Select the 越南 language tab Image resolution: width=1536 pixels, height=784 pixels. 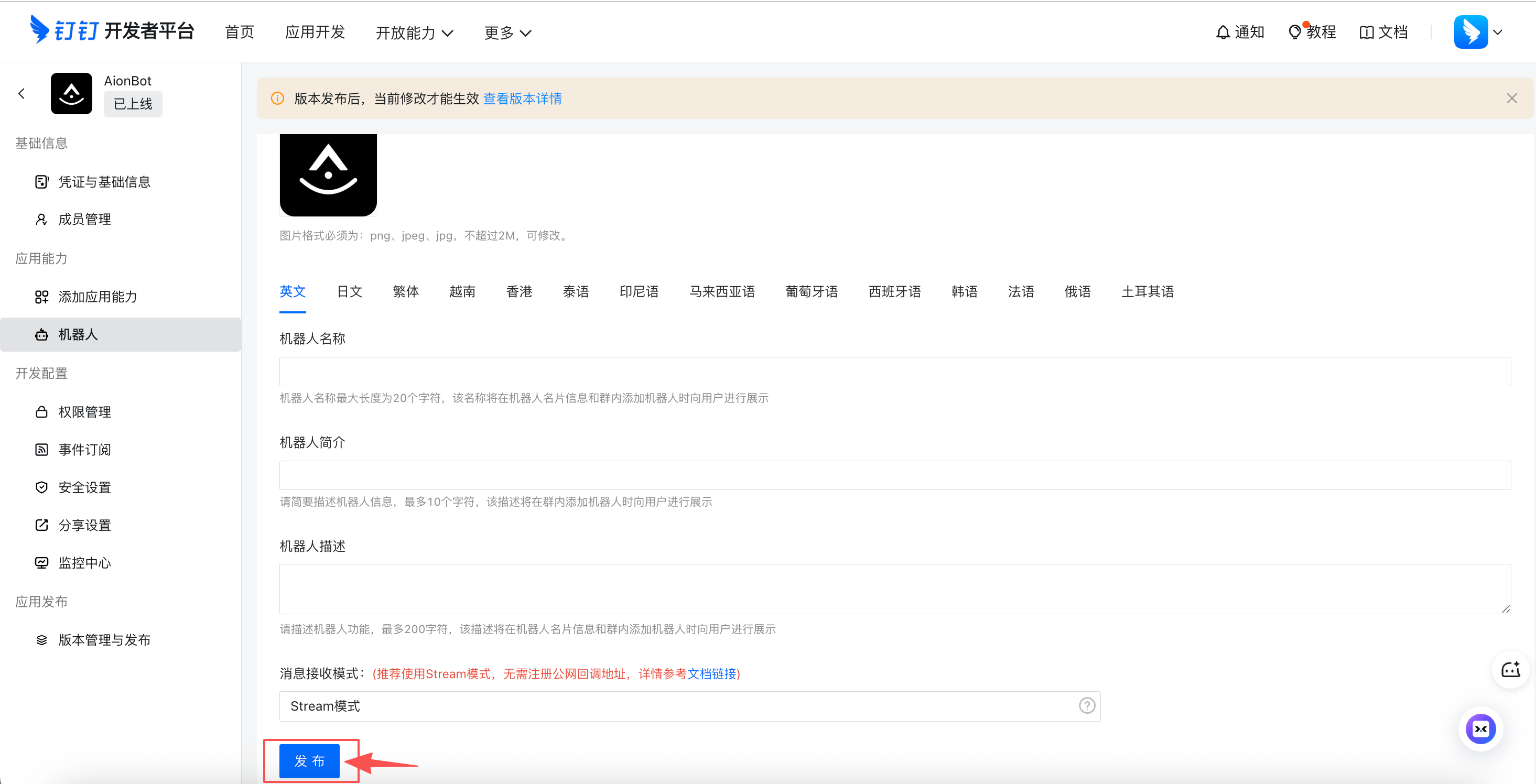tap(463, 291)
